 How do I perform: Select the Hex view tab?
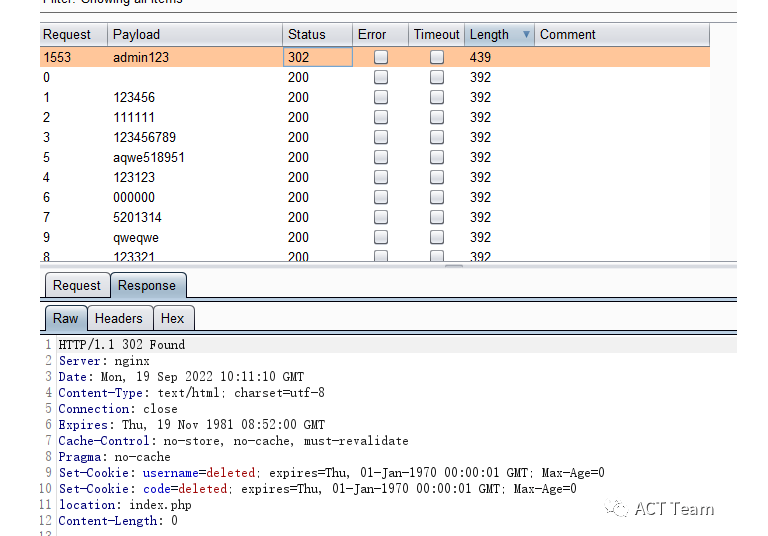click(173, 318)
